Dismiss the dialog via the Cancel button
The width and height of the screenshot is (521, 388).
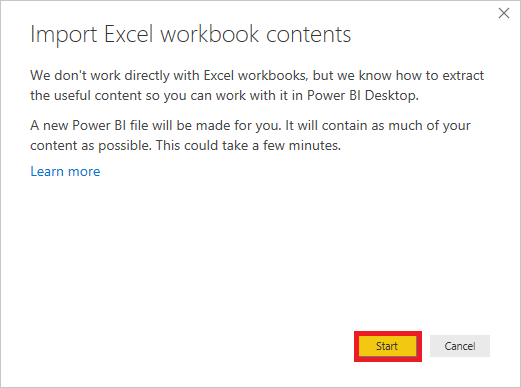(460, 346)
